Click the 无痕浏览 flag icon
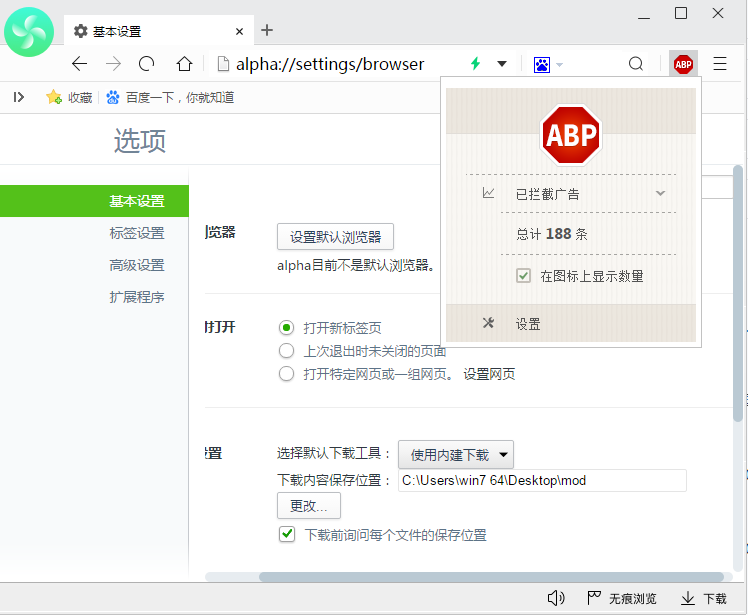The image size is (748, 615). tap(594, 598)
